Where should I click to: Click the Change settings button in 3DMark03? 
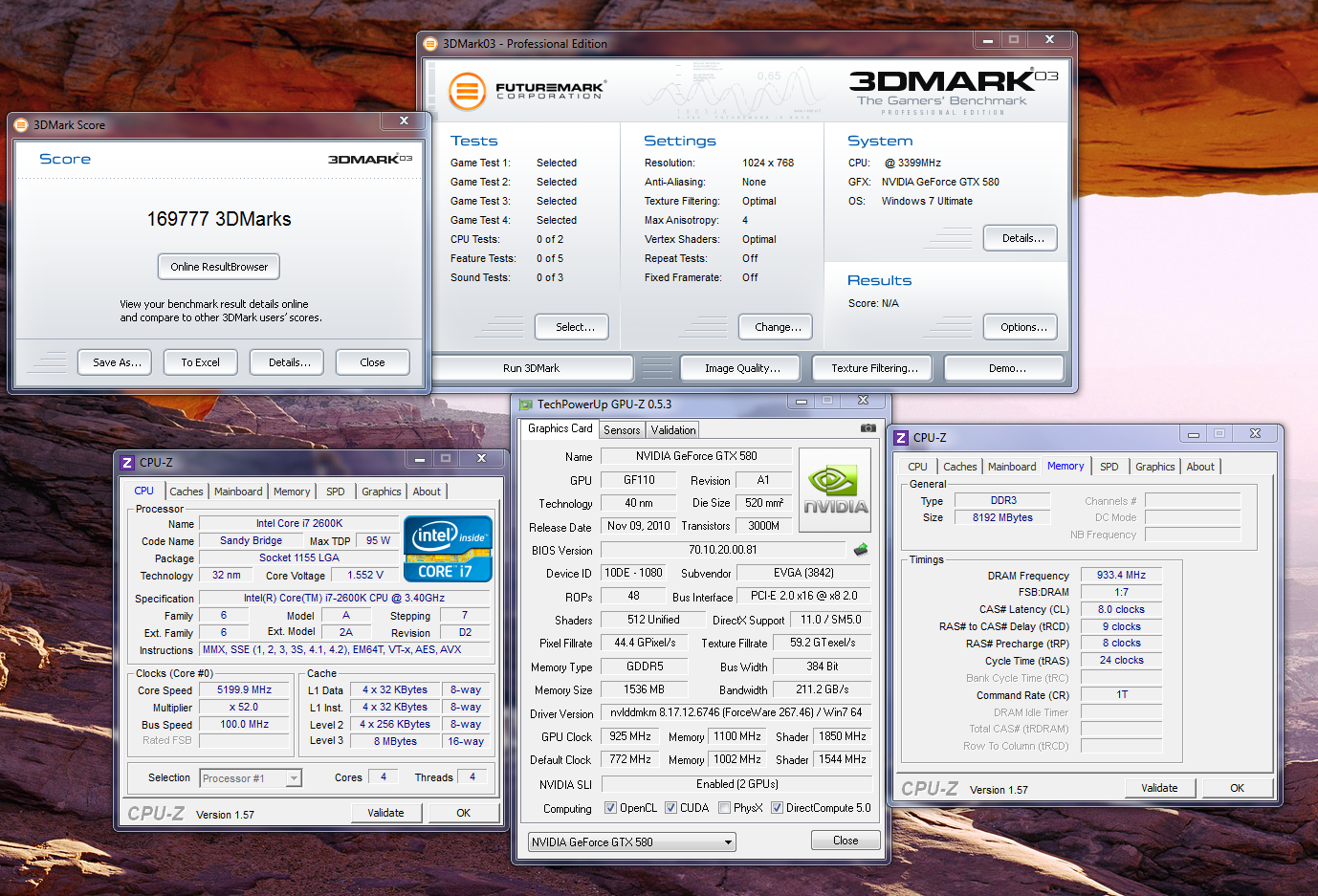click(x=778, y=327)
